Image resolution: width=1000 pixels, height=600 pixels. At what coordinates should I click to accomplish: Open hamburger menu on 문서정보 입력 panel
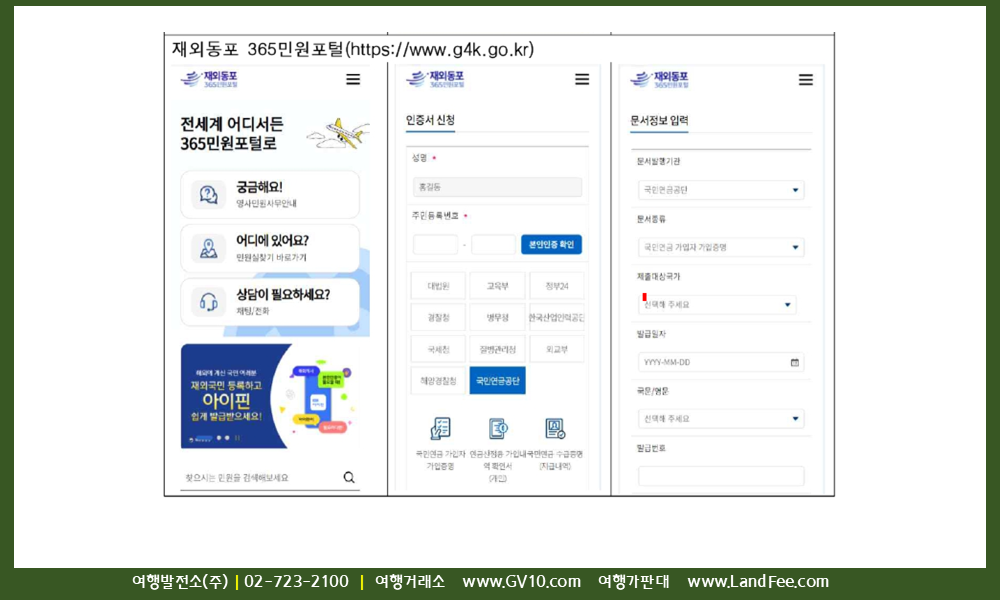[805, 80]
